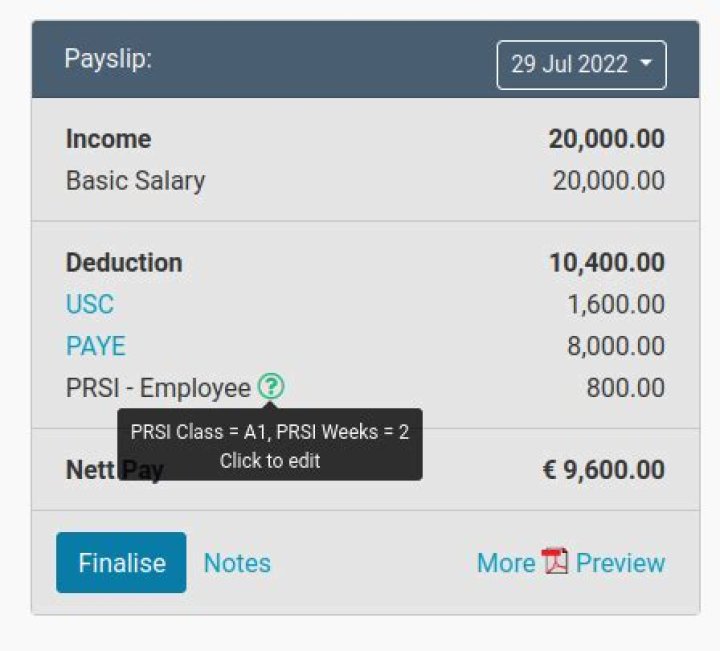Click the PRSI - Employee label
Image resolution: width=720 pixels, height=651 pixels.
pyautogui.click(x=158, y=388)
